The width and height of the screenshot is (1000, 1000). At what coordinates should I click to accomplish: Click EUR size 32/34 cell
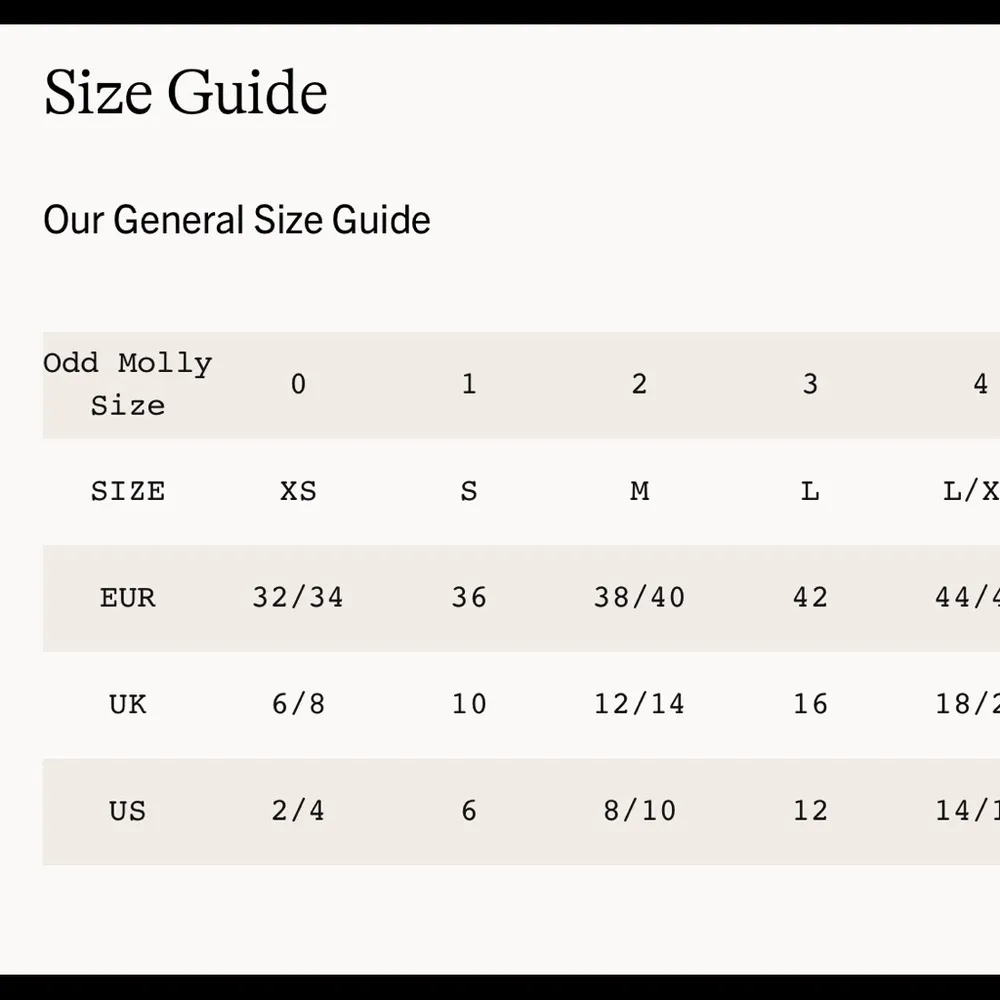298,598
